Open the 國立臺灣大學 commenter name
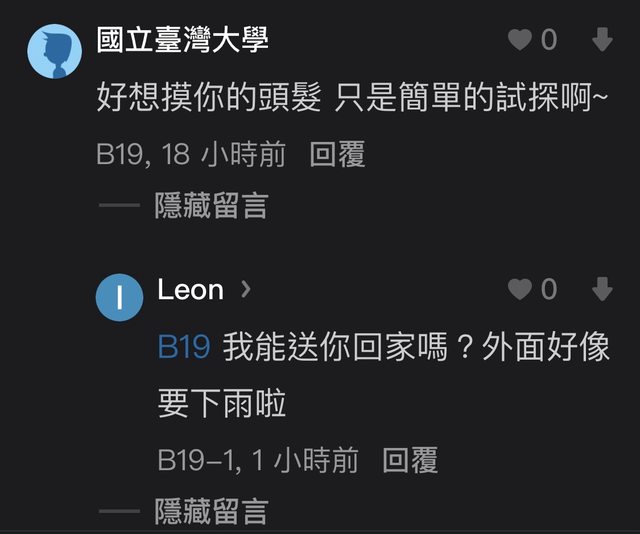The width and height of the screenshot is (640, 534). (182, 40)
